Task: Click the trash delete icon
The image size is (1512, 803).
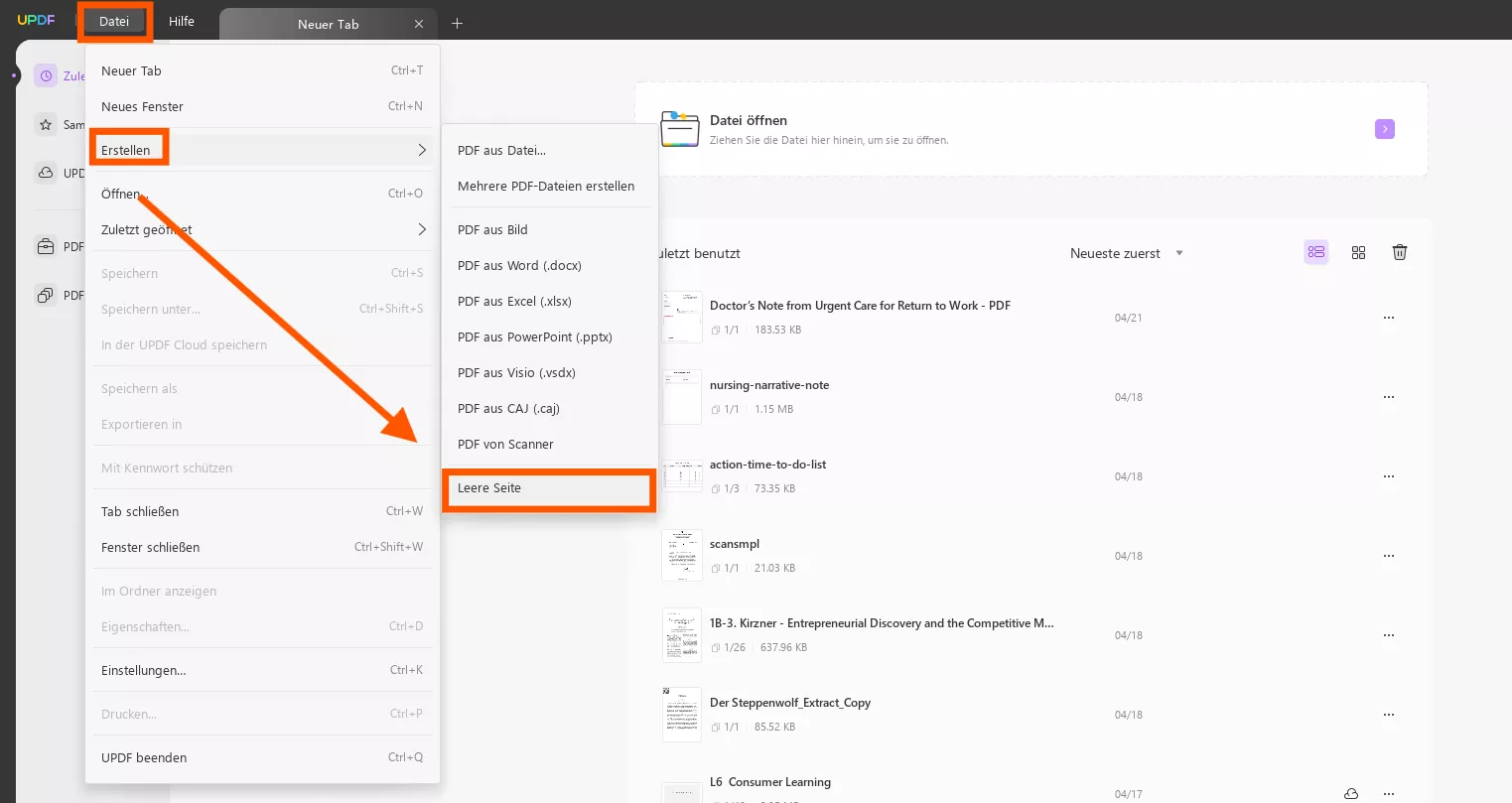Action: (x=1400, y=252)
